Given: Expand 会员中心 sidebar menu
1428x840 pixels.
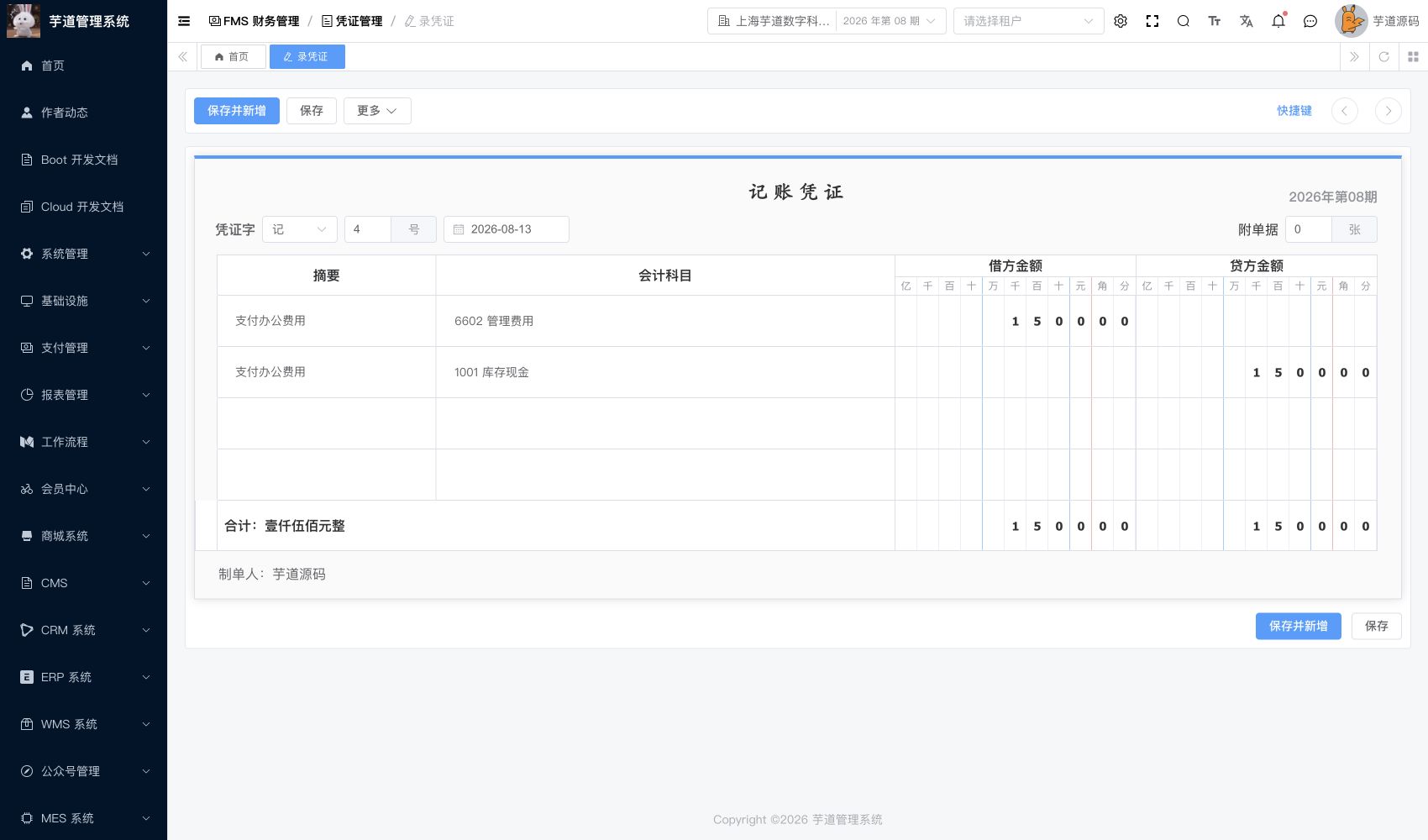Looking at the screenshot, I should 84,489.
